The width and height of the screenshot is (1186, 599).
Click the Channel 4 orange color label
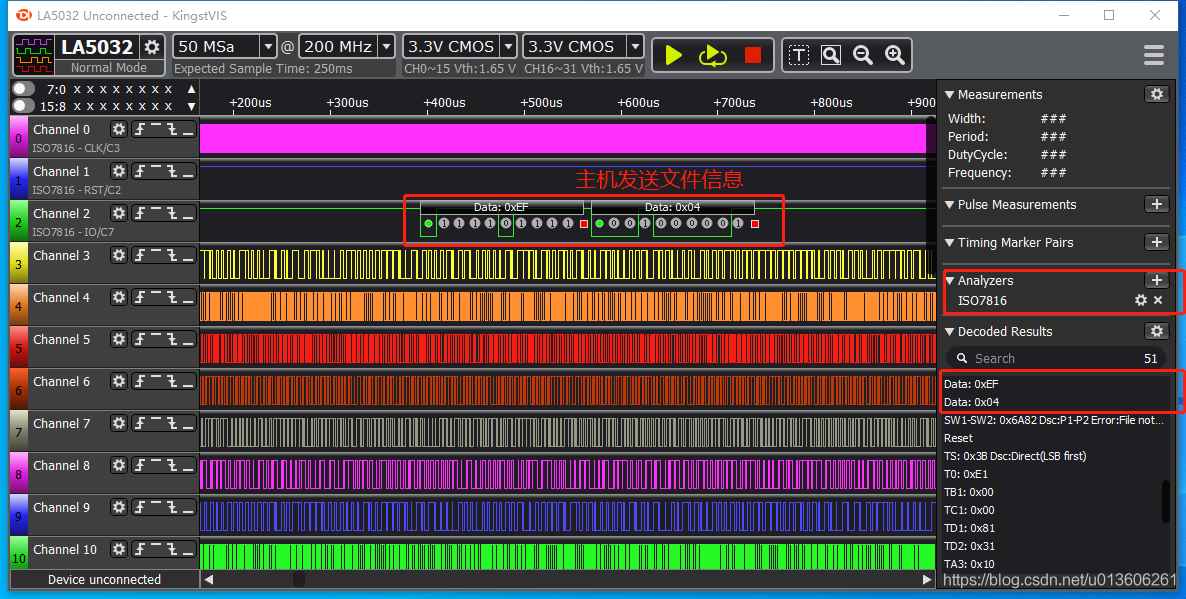tap(19, 305)
